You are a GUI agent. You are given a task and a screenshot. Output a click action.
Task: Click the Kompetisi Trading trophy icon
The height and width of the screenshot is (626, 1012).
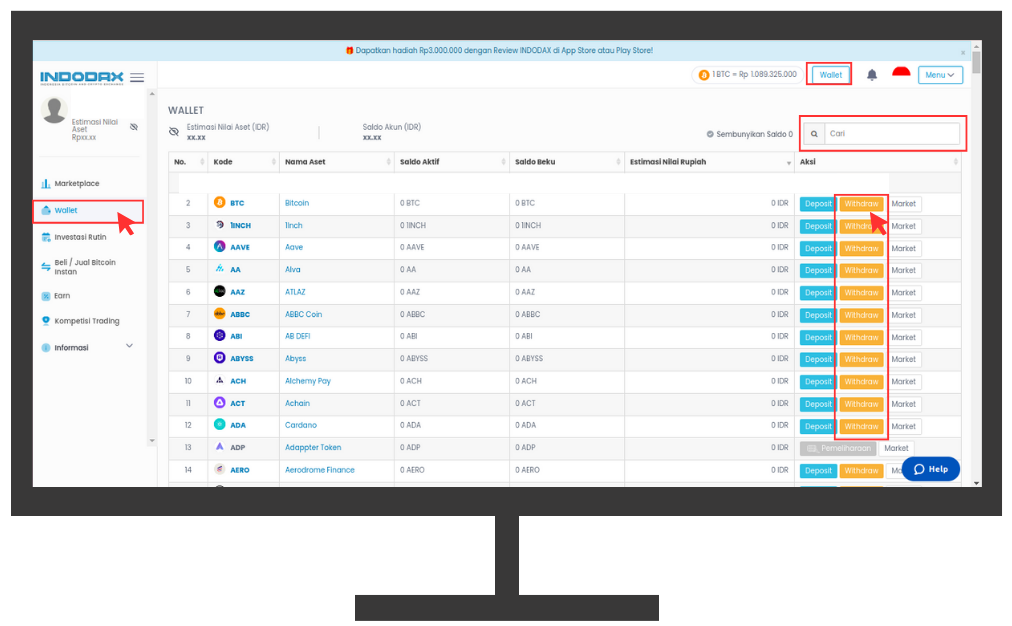[46, 321]
